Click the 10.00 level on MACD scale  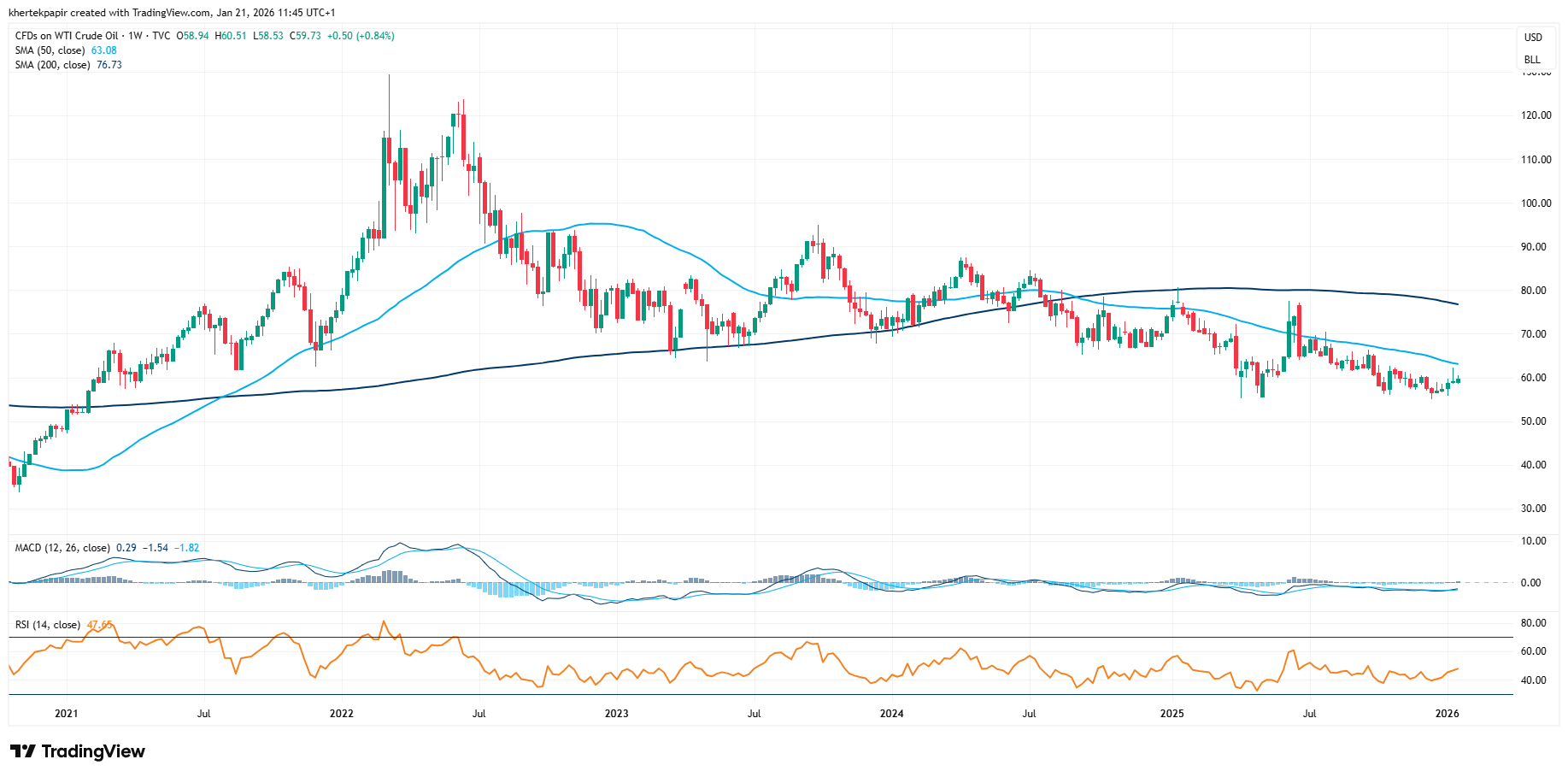pyautogui.click(x=1533, y=541)
